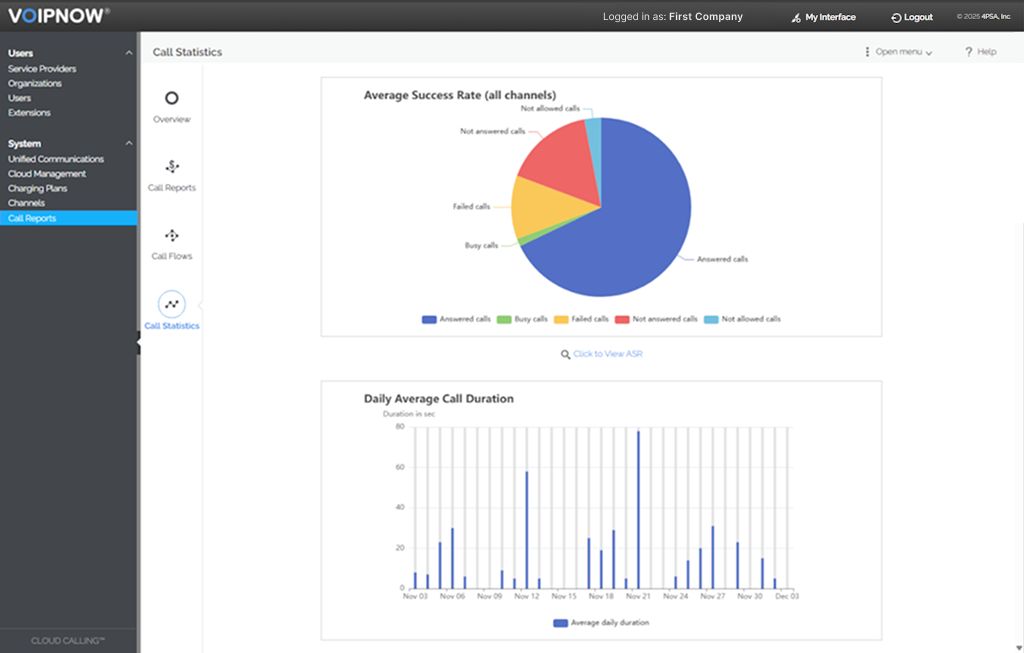
Task: Click the My Interface link
Action: click(x=830, y=18)
